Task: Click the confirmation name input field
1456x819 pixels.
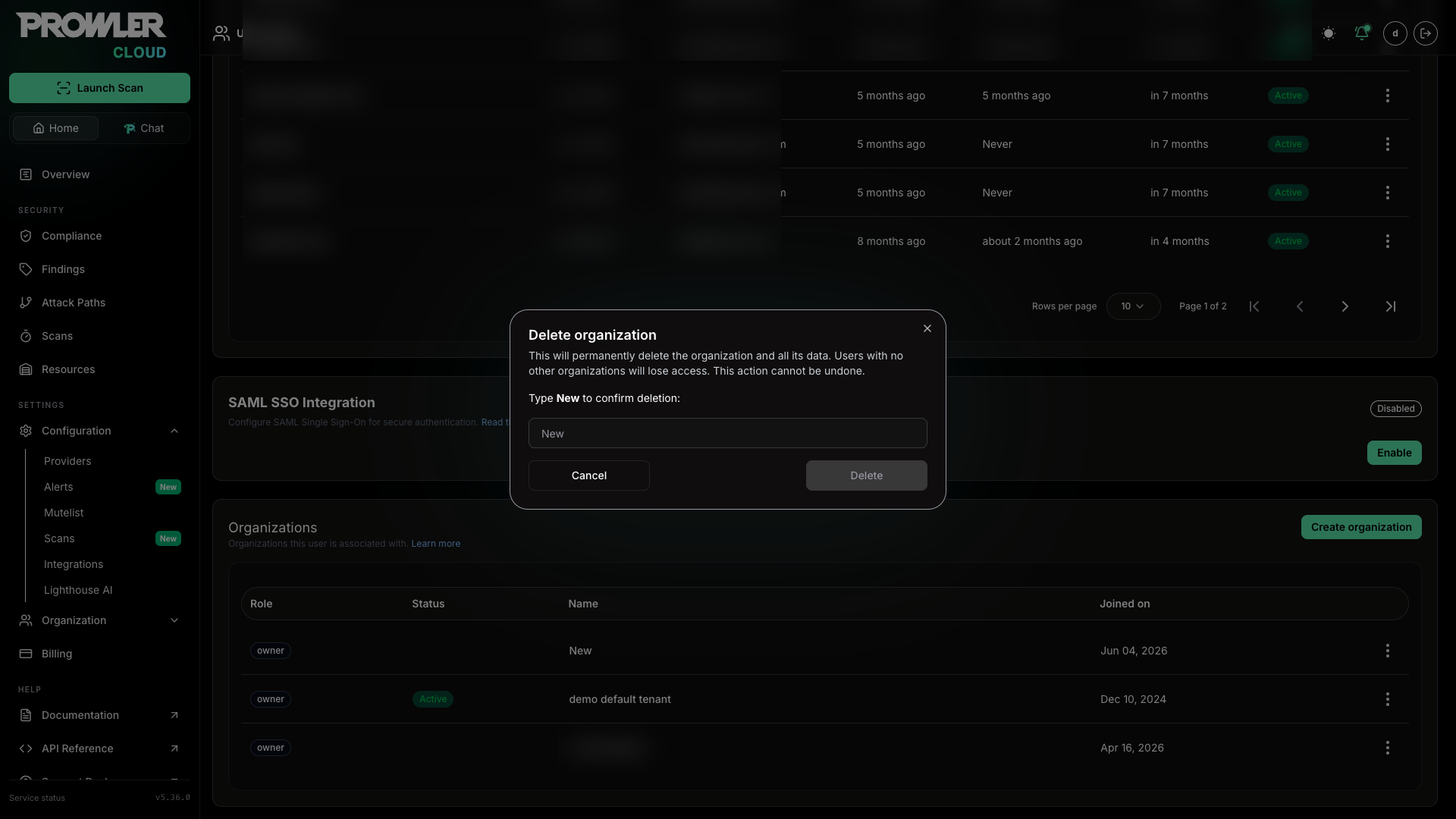Action: [x=727, y=433]
